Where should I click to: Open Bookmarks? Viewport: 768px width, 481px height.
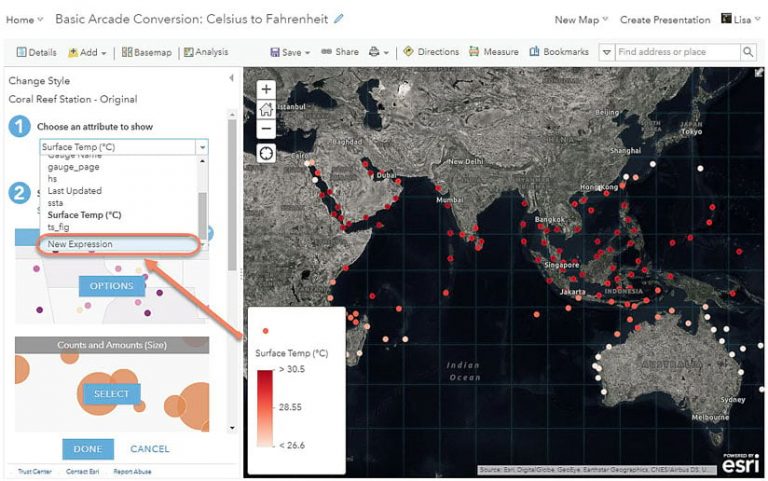pos(559,52)
